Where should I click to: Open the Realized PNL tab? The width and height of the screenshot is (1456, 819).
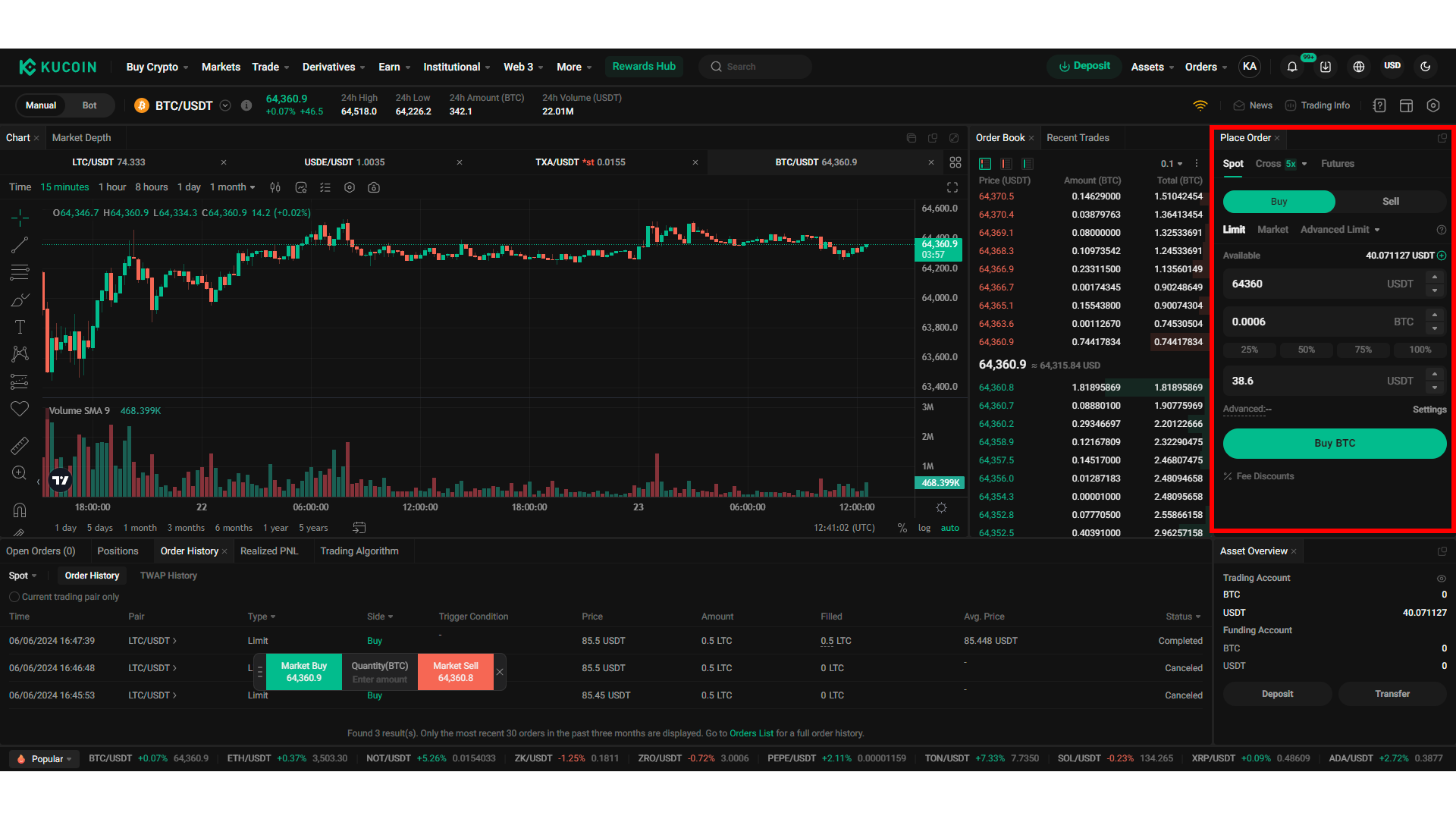269,551
